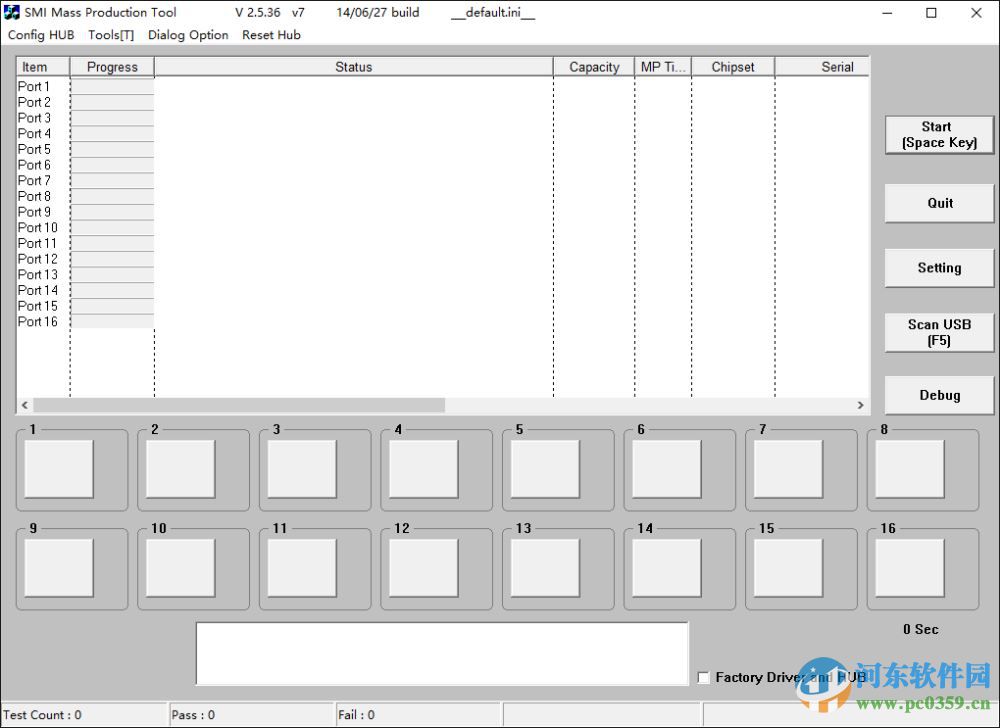Screen dimensions: 1000x728
Task: Click the port slot 15 box
Action: pos(788,568)
